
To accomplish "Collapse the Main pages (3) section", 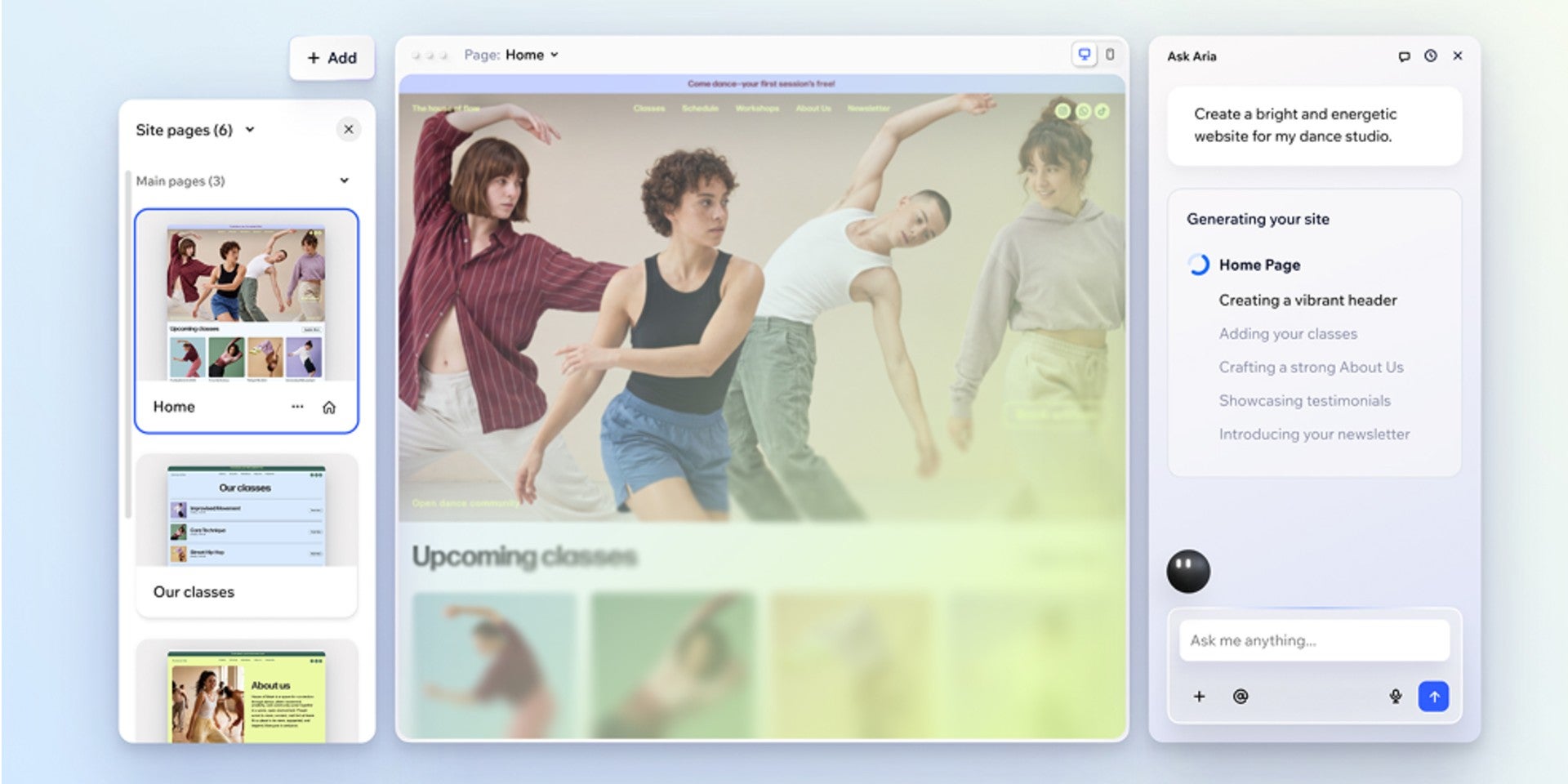I will [344, 180].
